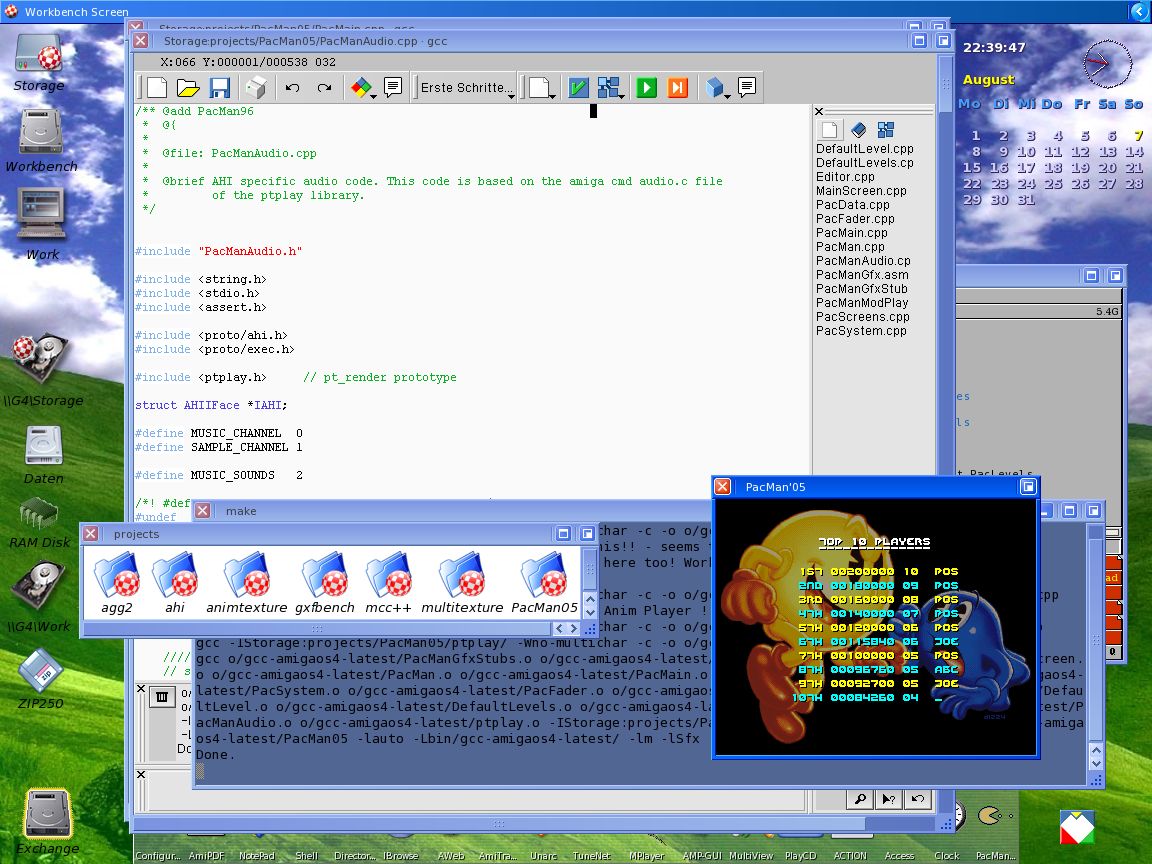
Task: Click the printer icon in the editor toolbar
Action: pyautogui.click(x=256, y=87)
